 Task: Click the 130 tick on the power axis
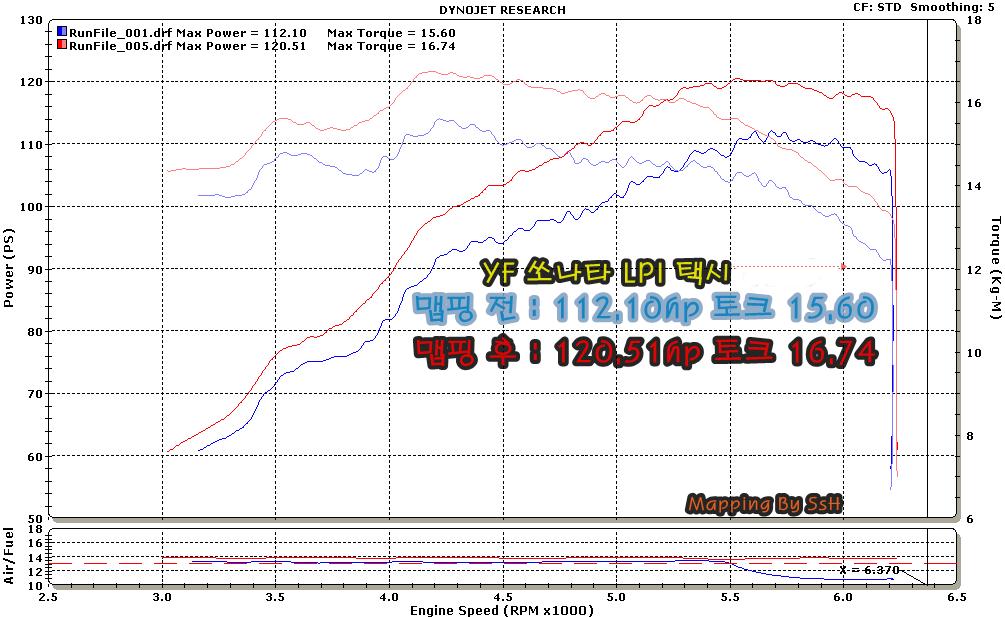pyautogui.click(x=31, y=20)
